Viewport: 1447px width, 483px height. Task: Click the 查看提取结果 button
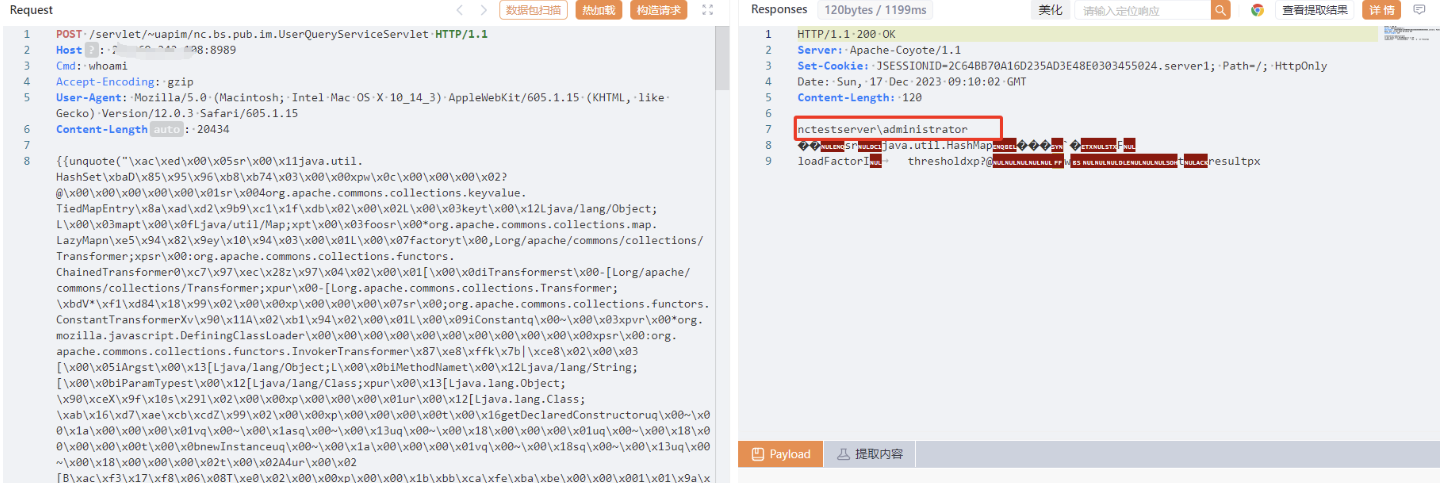(1314, 10)
